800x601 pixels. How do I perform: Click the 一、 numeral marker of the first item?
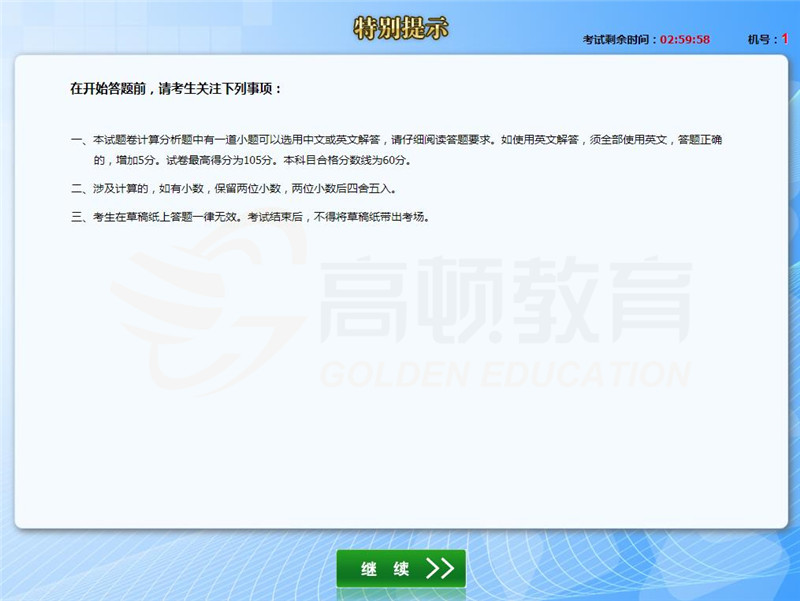(79, 140)
